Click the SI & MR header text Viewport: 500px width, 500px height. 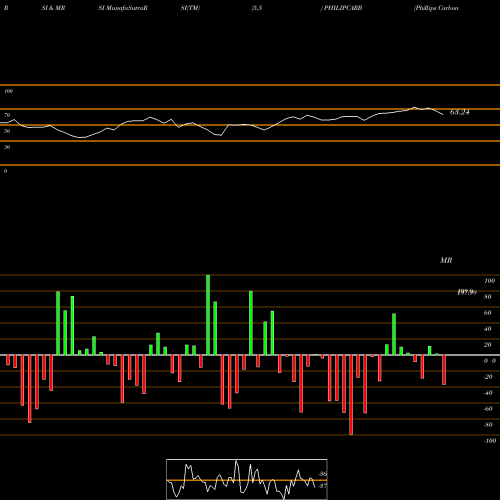tap(53, 8)
